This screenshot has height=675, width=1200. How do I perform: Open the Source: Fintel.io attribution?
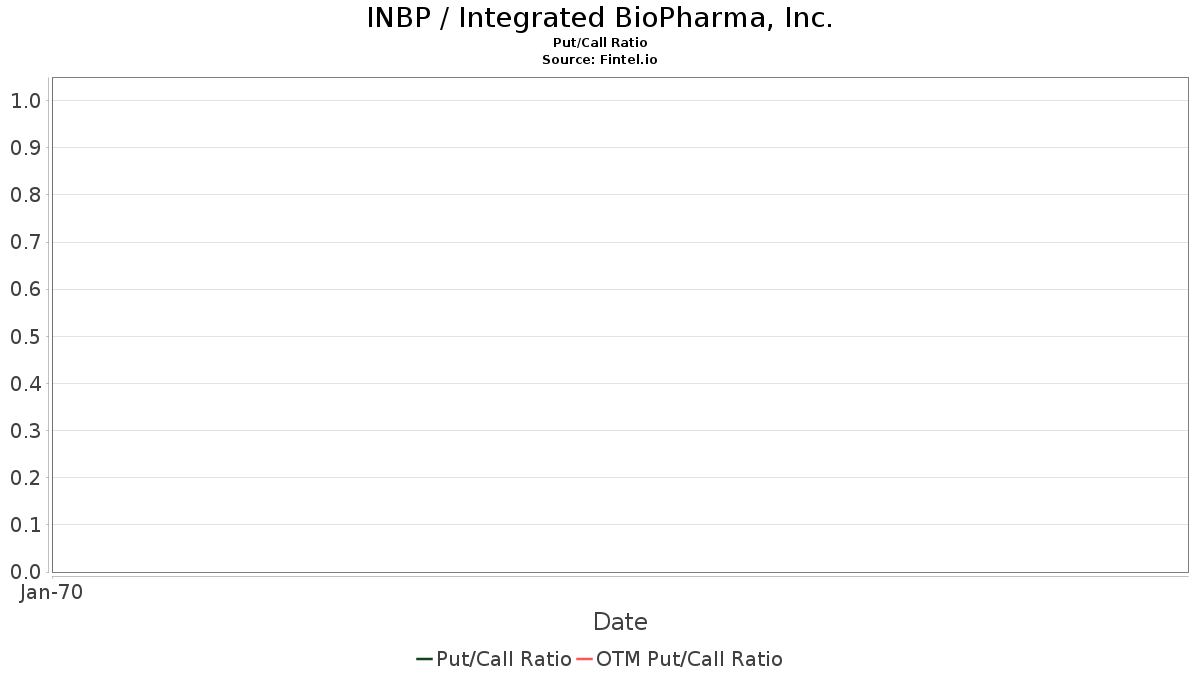tap(600, 60)
